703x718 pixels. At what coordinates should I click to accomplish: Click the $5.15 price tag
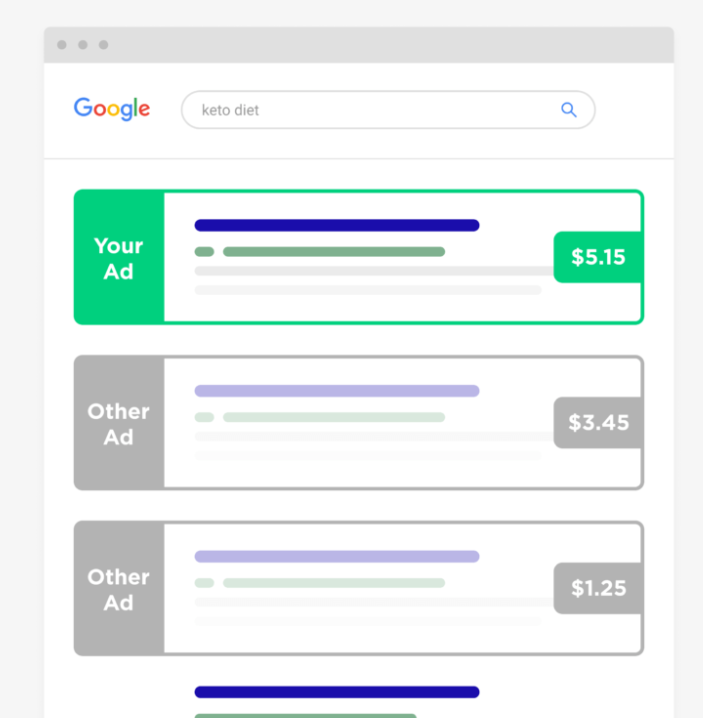point(598,257)
